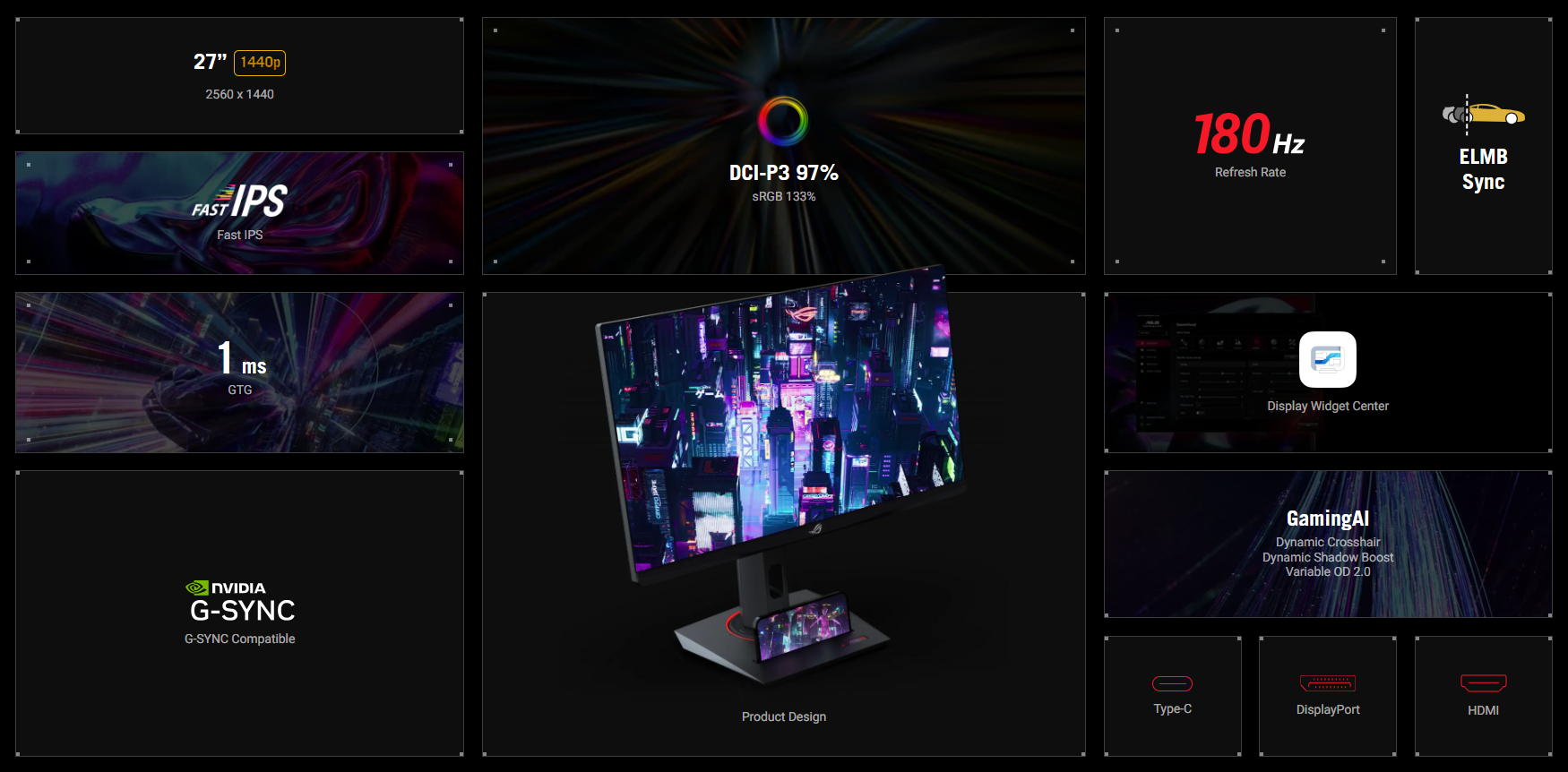Click the Dynamic Crosshair text
Image resolution: width=1568 pixels, height=772 pixels.
(x=1327, y=542)
